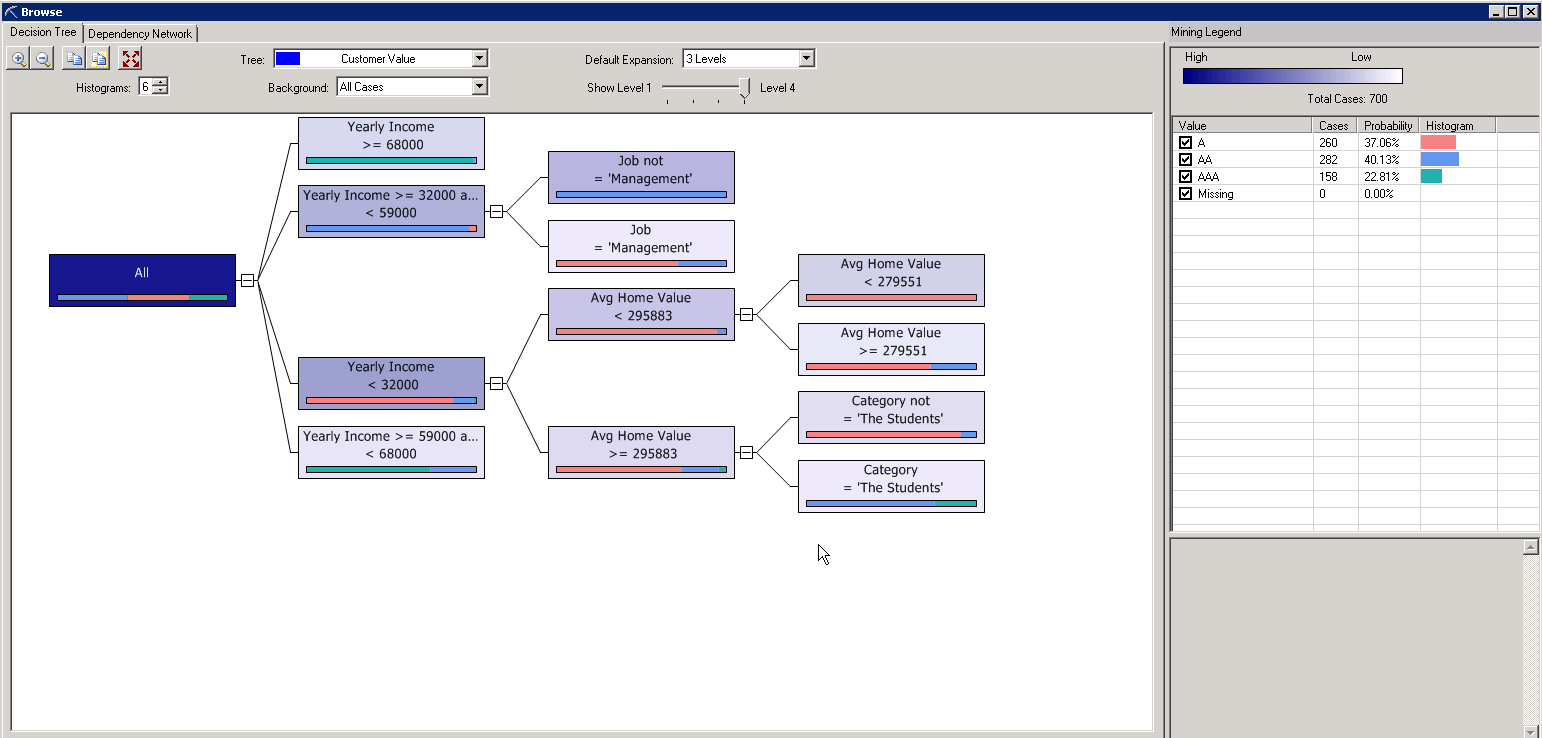
Task: Click the Copy Graph View icon
Action: [74, 59]
